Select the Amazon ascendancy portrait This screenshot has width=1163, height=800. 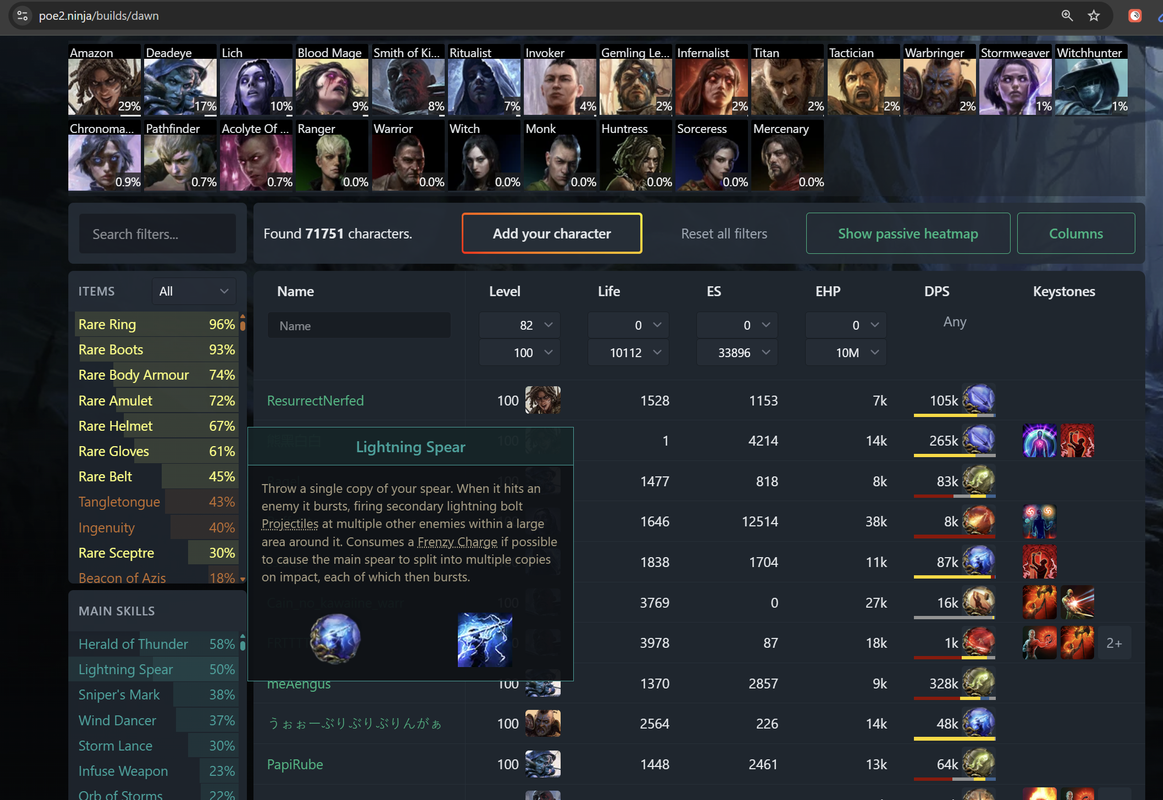[105, 79]
